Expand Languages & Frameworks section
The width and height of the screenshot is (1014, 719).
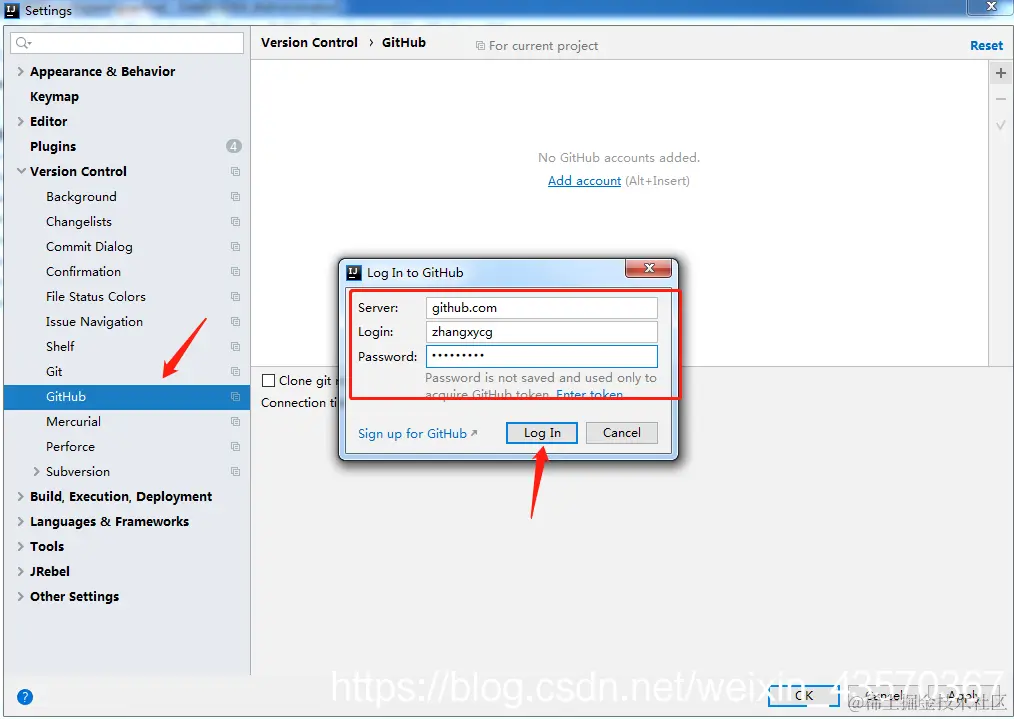coord(21,522)
